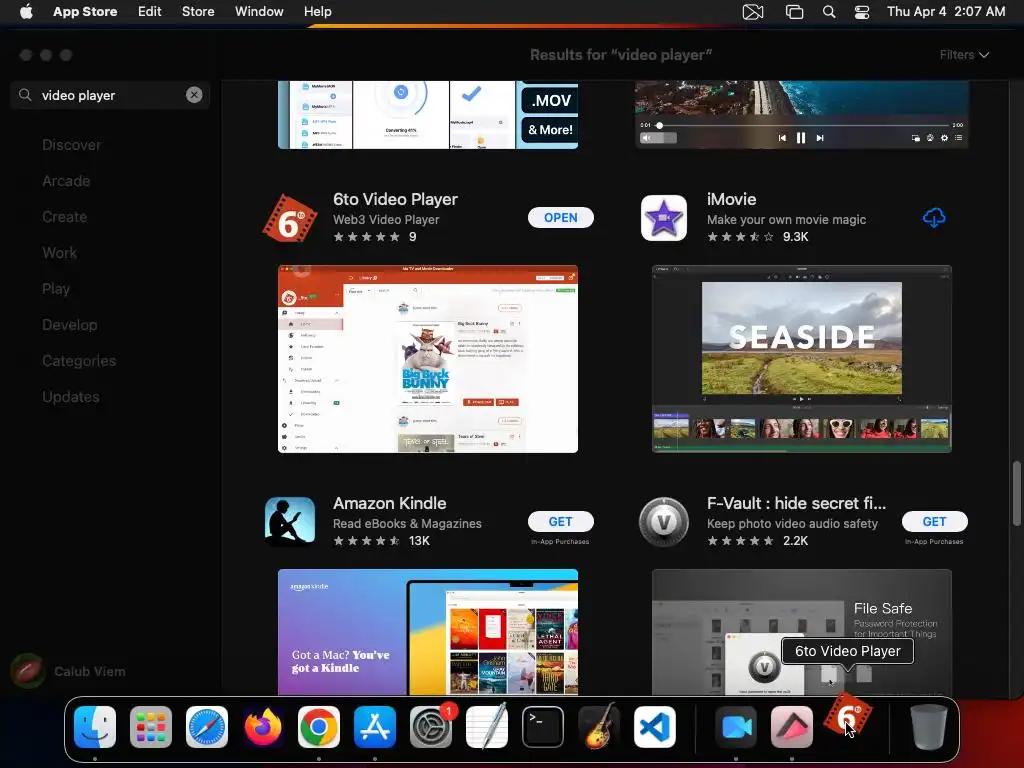
Task: Click the iMovie title link
Action: pyautogui.click(x=731, y=199)
